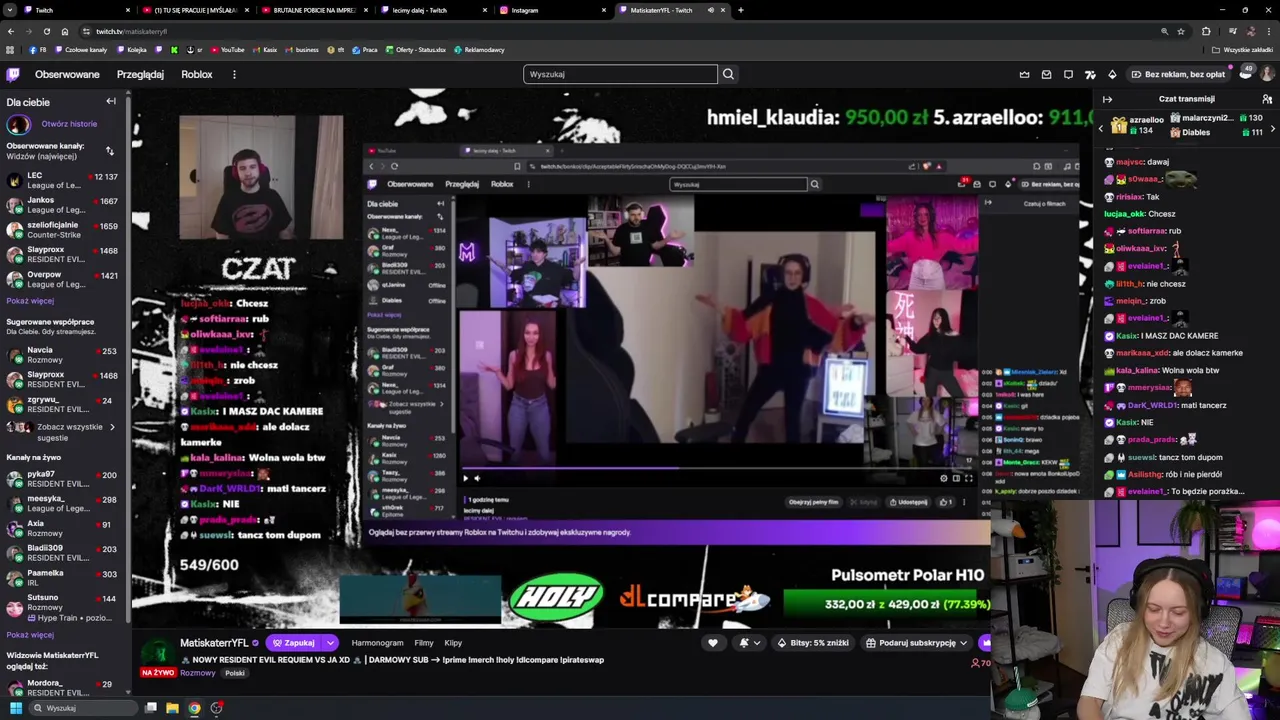Go to Obserwowane in Twitch nav
This screenshot has width=1280, height=720.
click(x=67, y=74)
